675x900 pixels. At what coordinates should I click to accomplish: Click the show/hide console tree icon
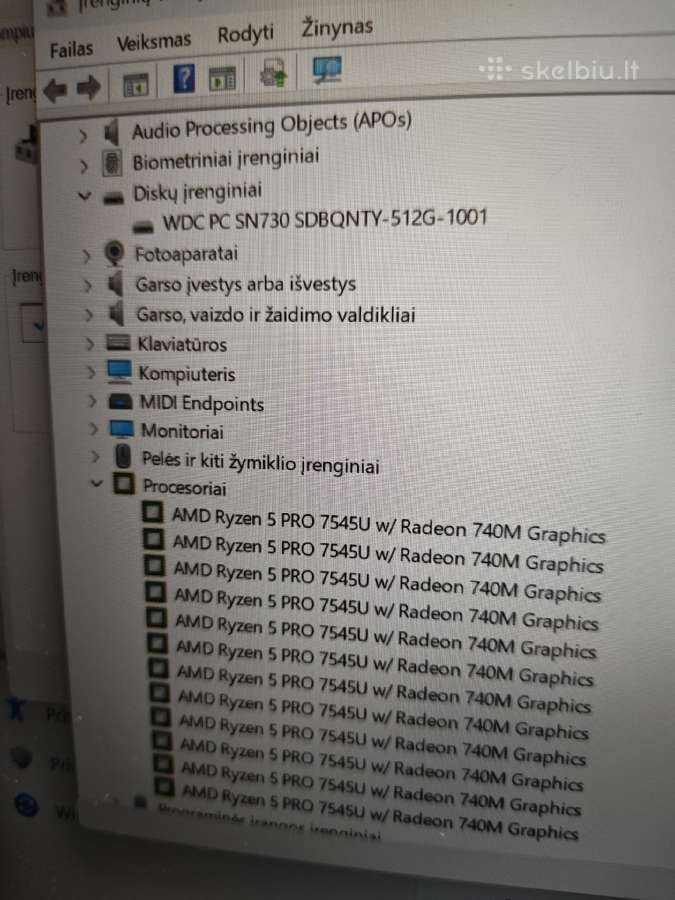click(x=136, y=85)
